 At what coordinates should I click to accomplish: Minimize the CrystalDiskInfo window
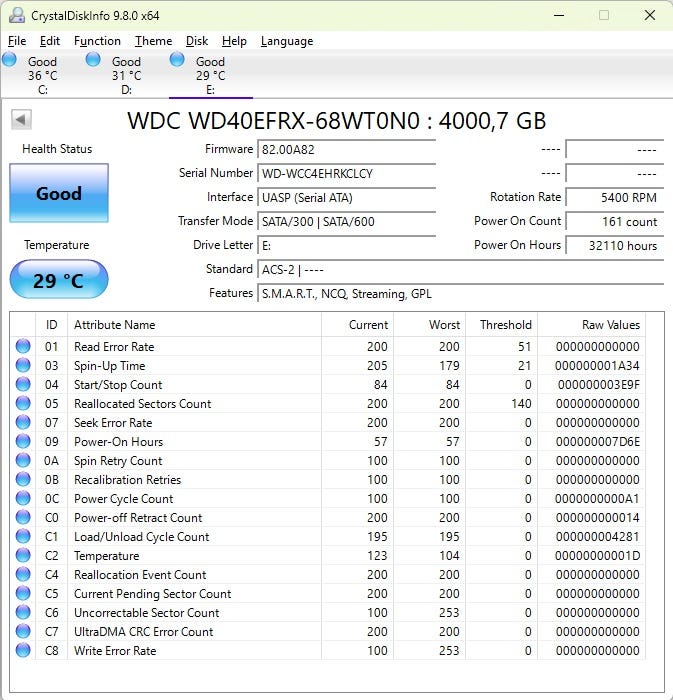click(559, 15)
